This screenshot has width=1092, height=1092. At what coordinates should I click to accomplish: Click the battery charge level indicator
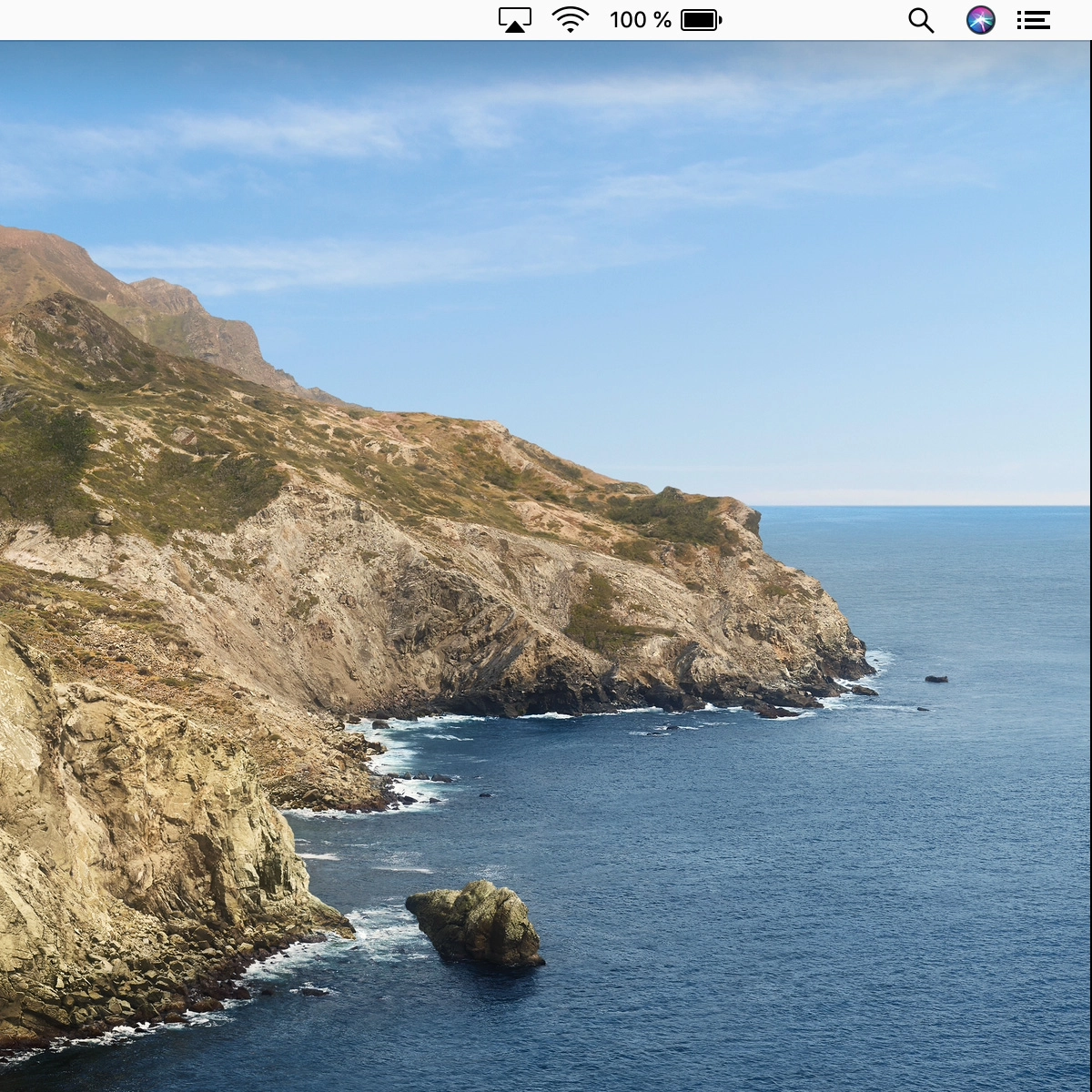point(701,18)
